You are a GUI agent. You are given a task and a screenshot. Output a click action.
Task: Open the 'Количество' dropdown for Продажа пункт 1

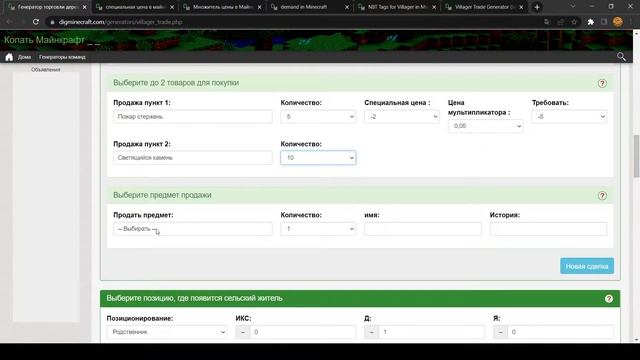click(x=318, y=117)
